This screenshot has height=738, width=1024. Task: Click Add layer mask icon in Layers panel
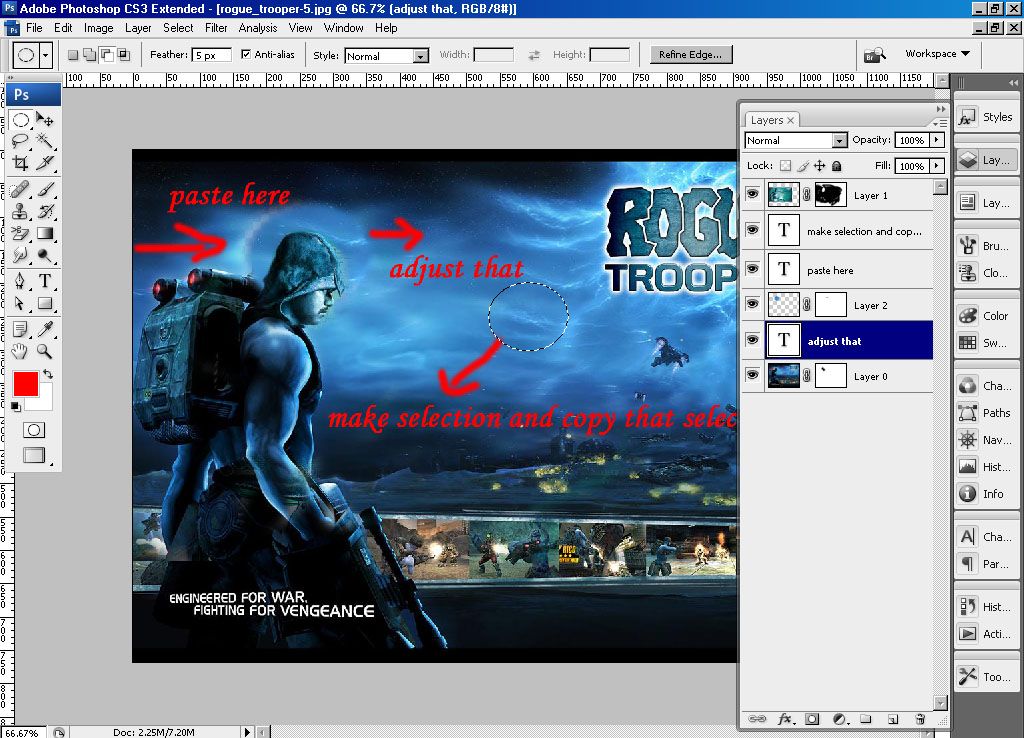812,719
